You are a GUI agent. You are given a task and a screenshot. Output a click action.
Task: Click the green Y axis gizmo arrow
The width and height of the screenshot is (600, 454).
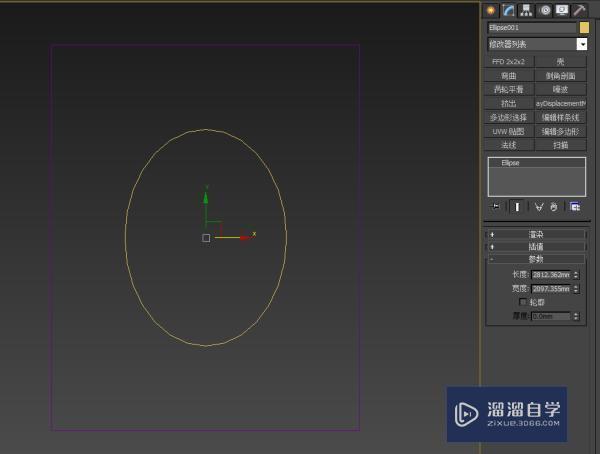pyautogui.click(x=206, y=198)
